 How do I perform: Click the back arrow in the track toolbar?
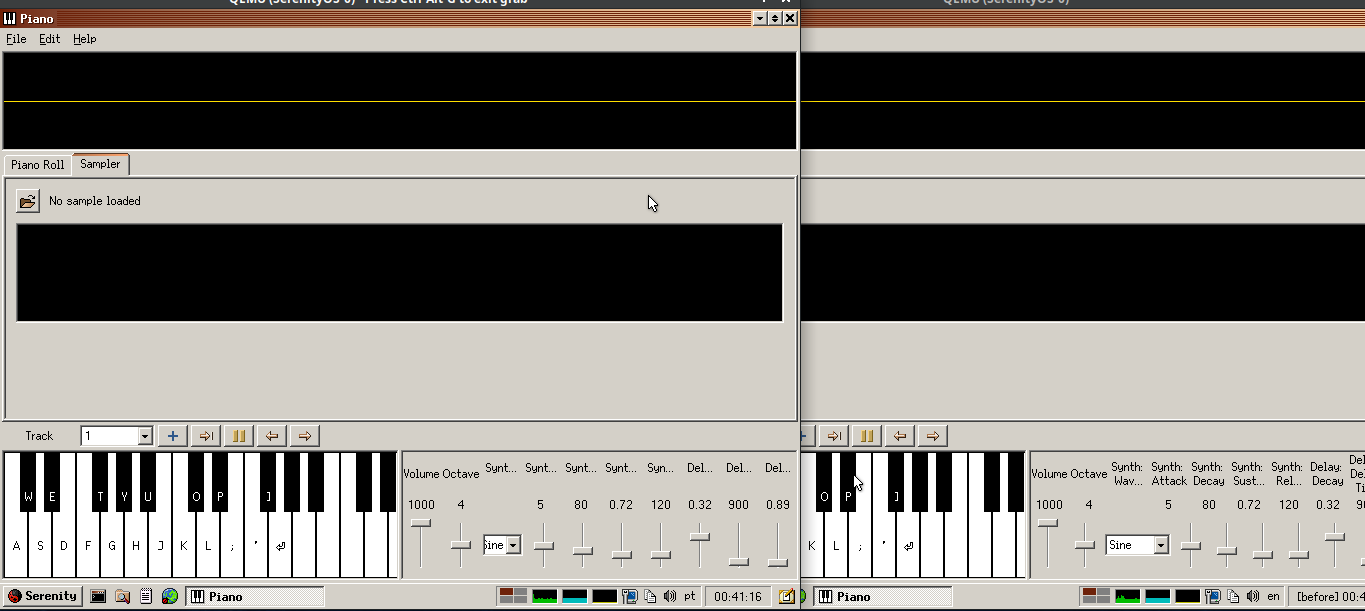(271, 435)
